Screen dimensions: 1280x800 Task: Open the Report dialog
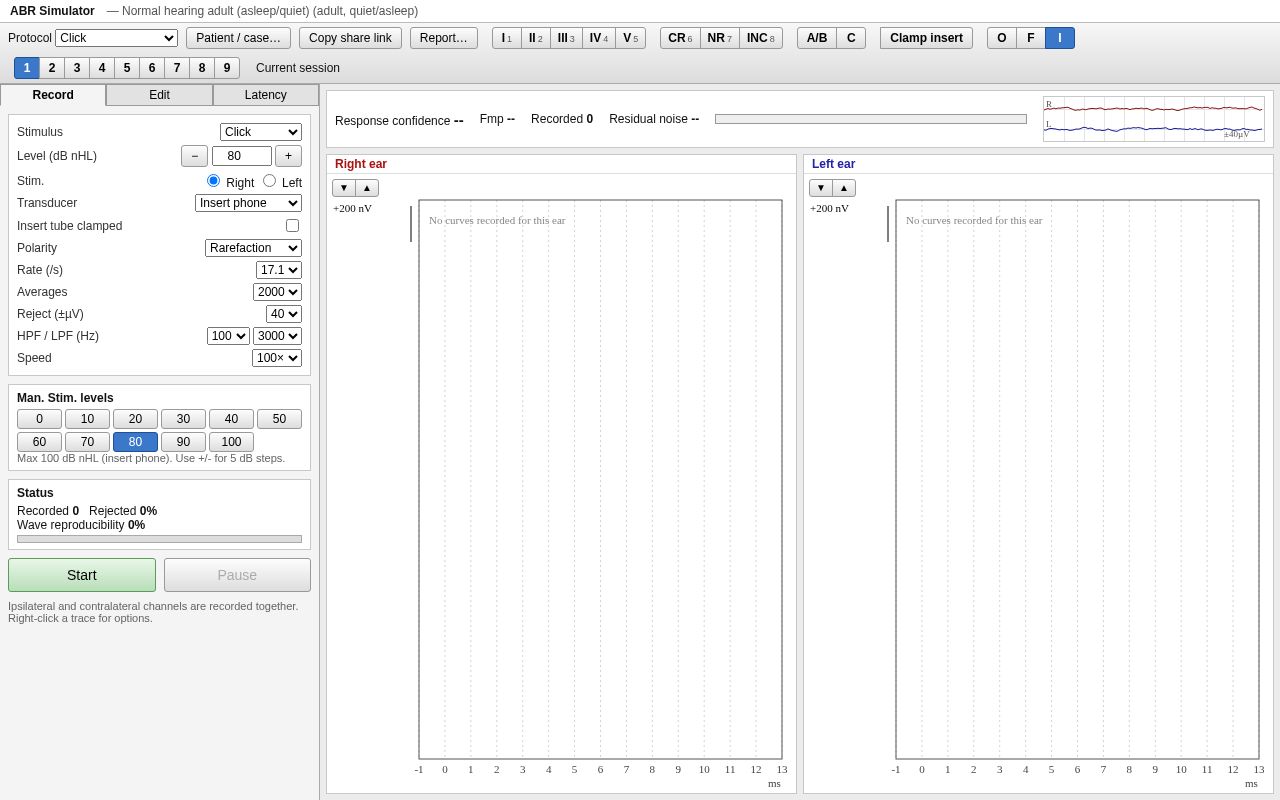click(444, 38)
